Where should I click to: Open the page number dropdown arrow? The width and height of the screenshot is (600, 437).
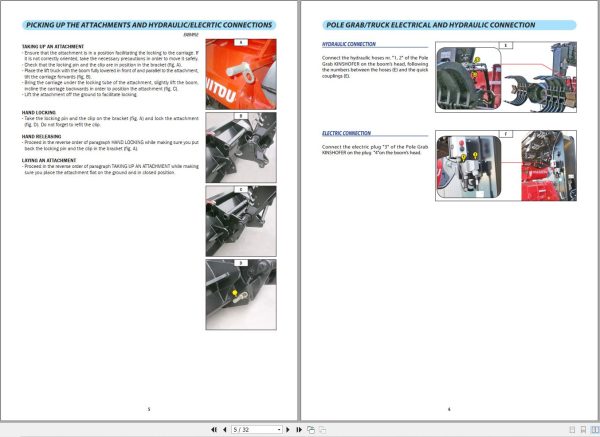tap(279, 430)
